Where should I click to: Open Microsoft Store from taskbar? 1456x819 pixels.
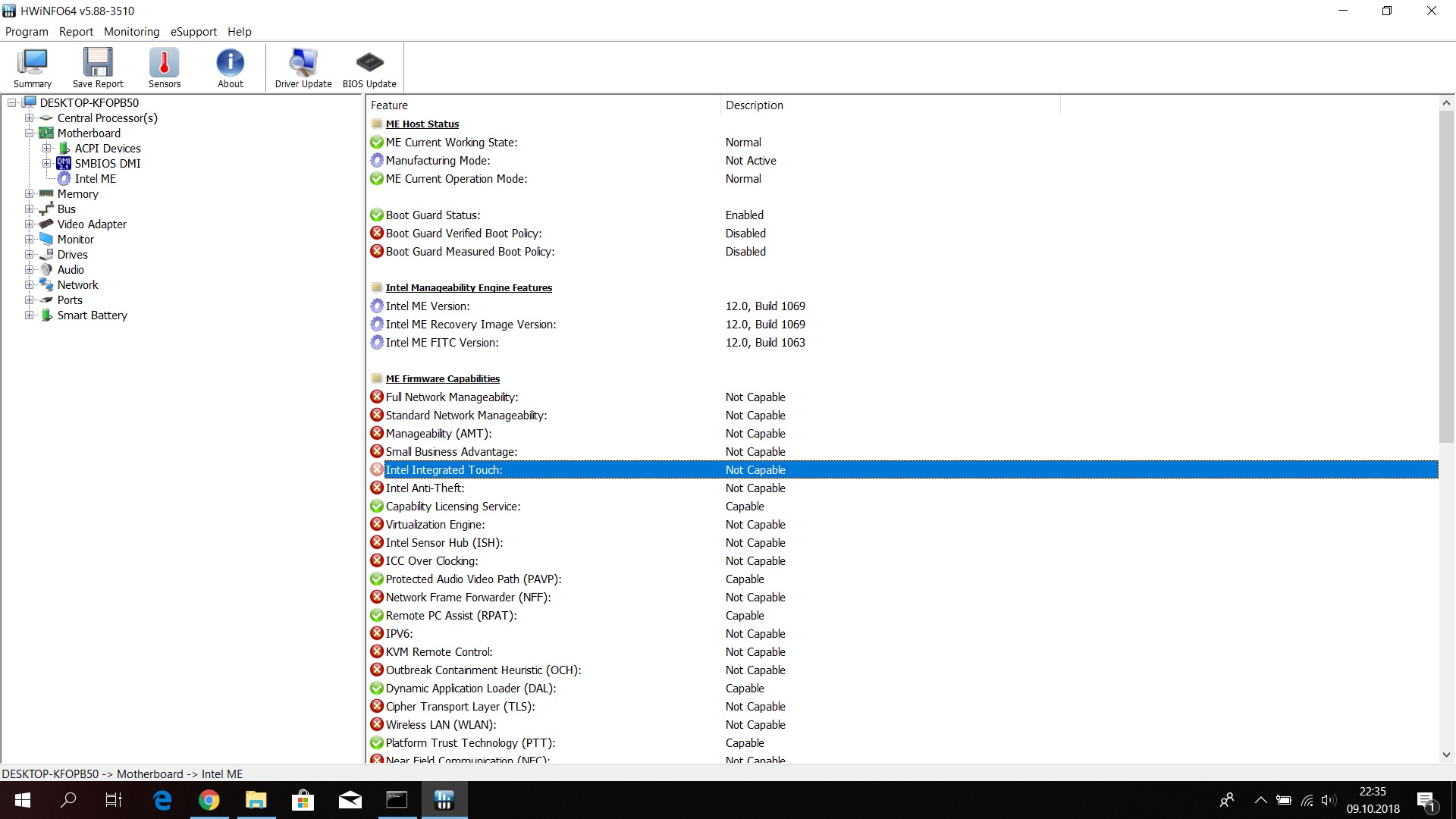coord(303,800)
